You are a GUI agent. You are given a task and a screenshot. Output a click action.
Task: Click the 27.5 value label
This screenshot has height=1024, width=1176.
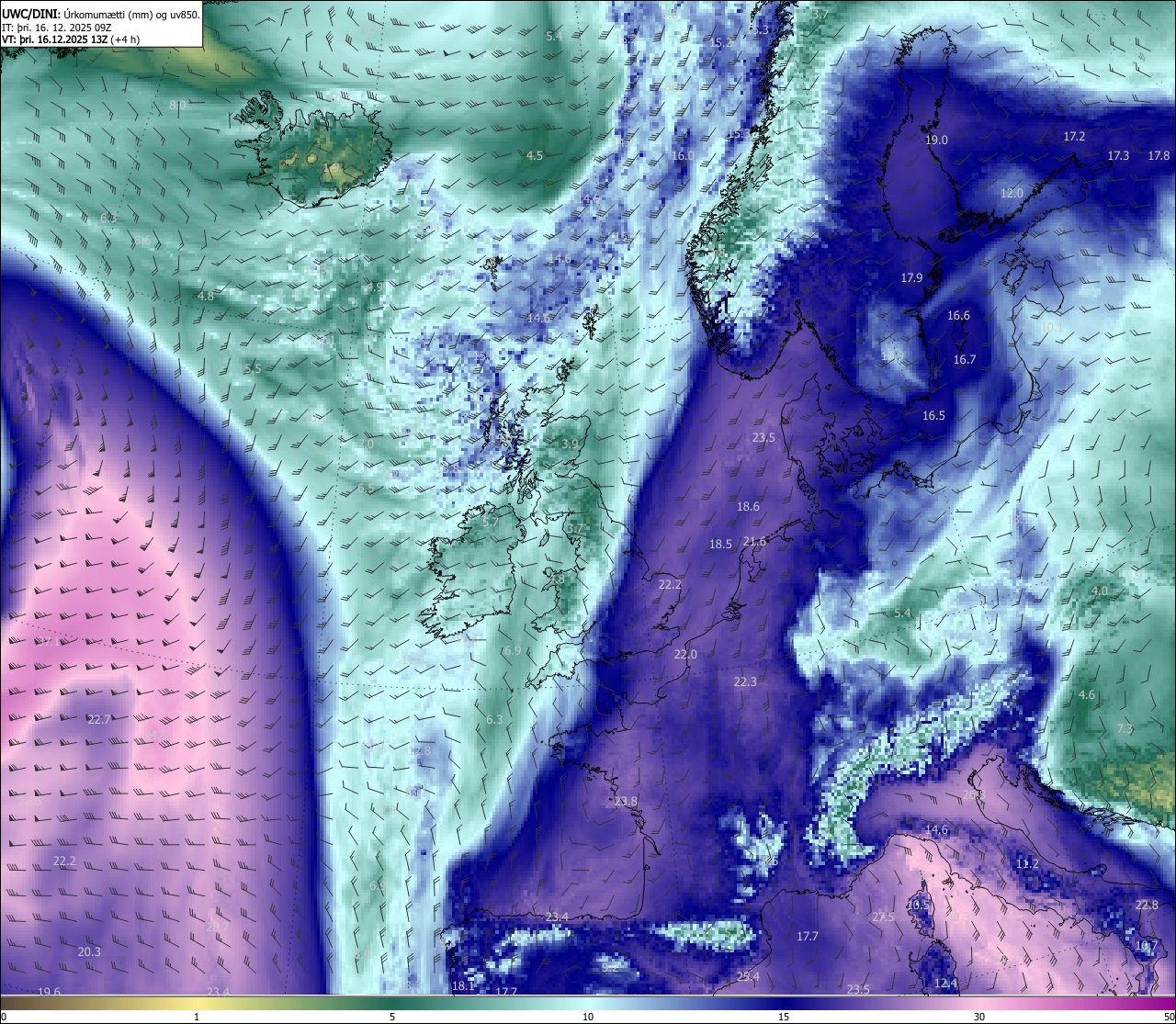883,917
